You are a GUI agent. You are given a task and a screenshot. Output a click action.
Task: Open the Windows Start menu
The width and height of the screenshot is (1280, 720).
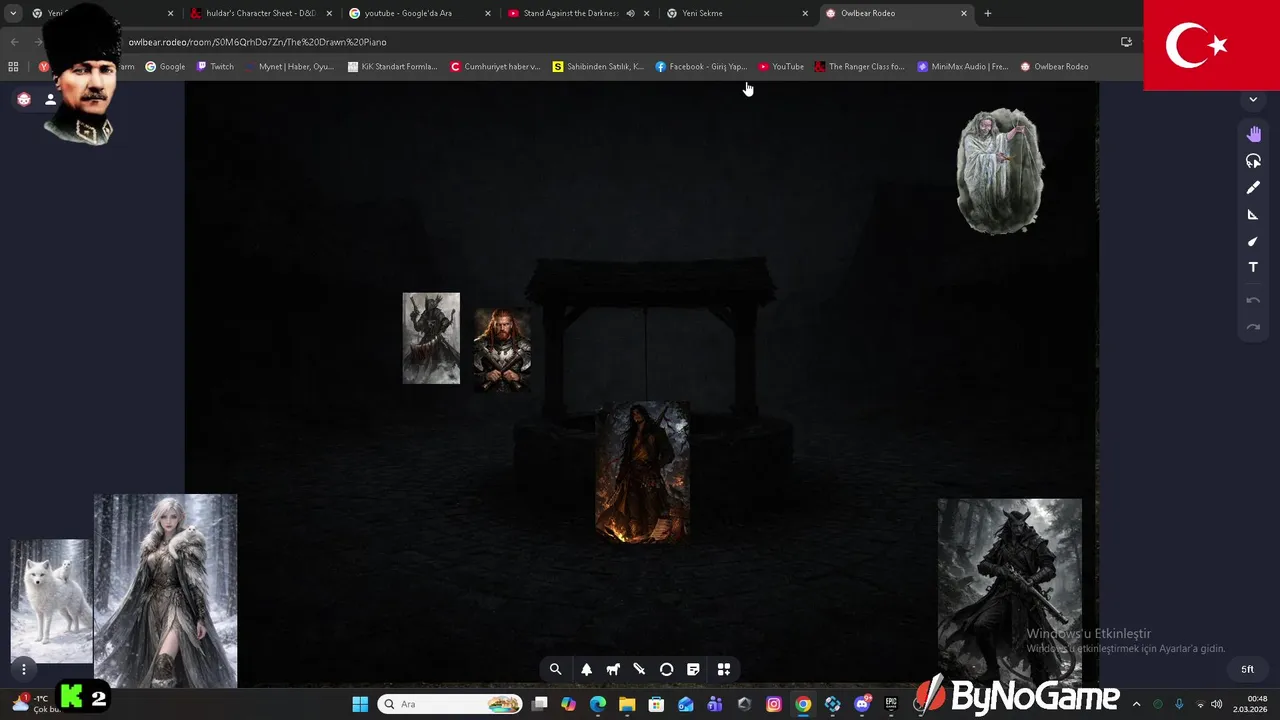(x=360, y=704)
